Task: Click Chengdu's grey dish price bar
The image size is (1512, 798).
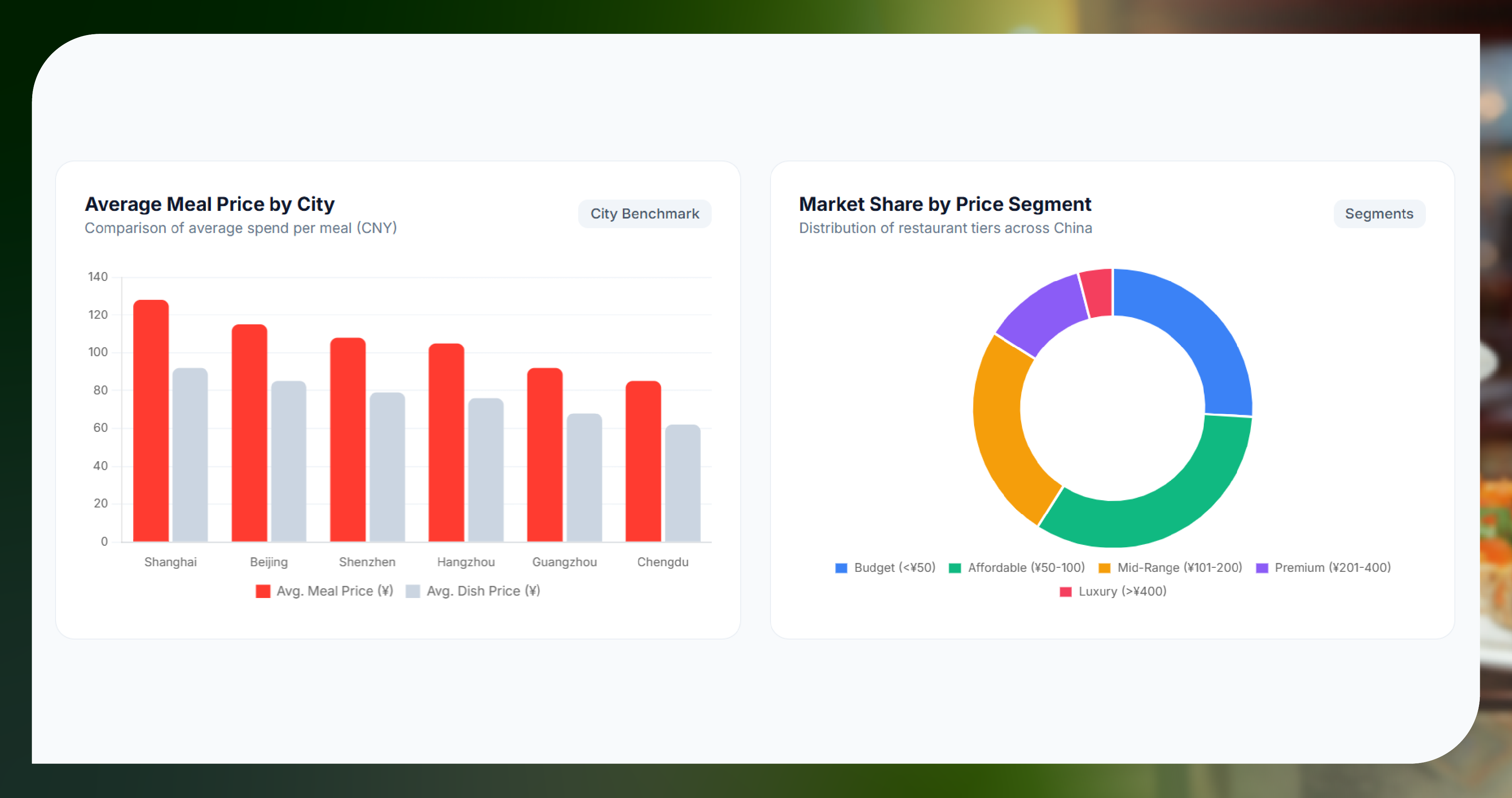Action: click(683, 483)
